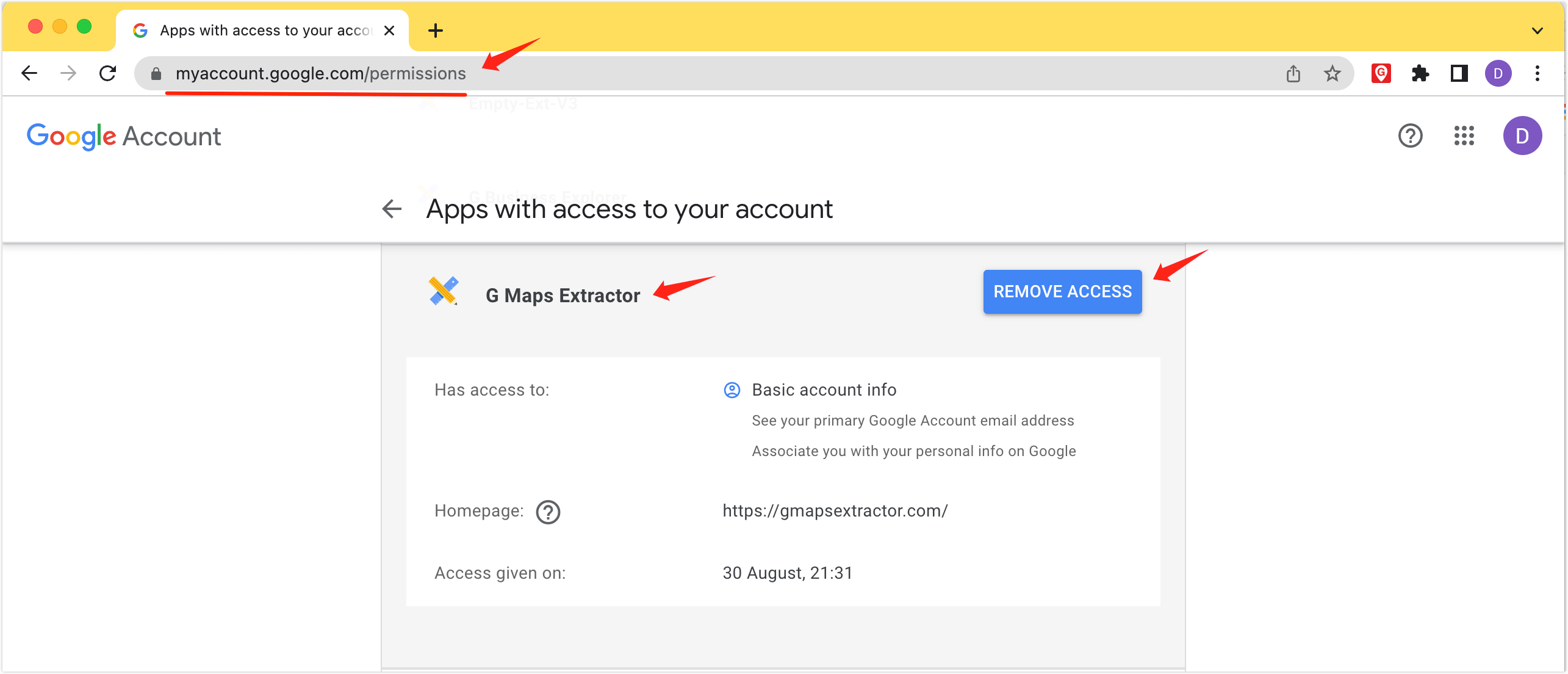This screenshot has height=674, width=1568.
Task: Open the Extensions puzzle icon
Action: point(1420,74)
